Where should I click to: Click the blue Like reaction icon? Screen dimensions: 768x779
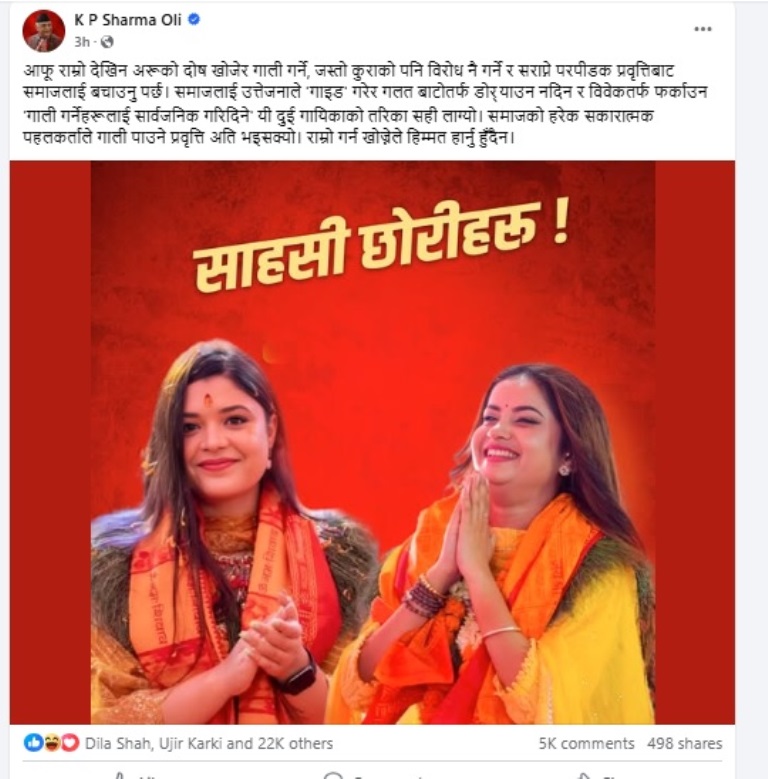pos(33,743)
